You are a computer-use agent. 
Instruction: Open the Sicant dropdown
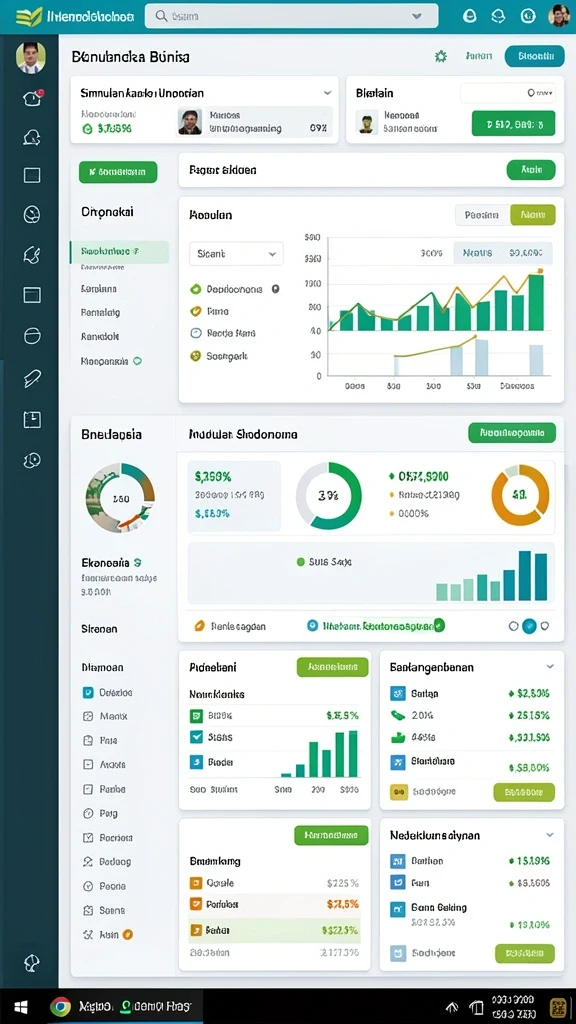[x=236, y=253]
